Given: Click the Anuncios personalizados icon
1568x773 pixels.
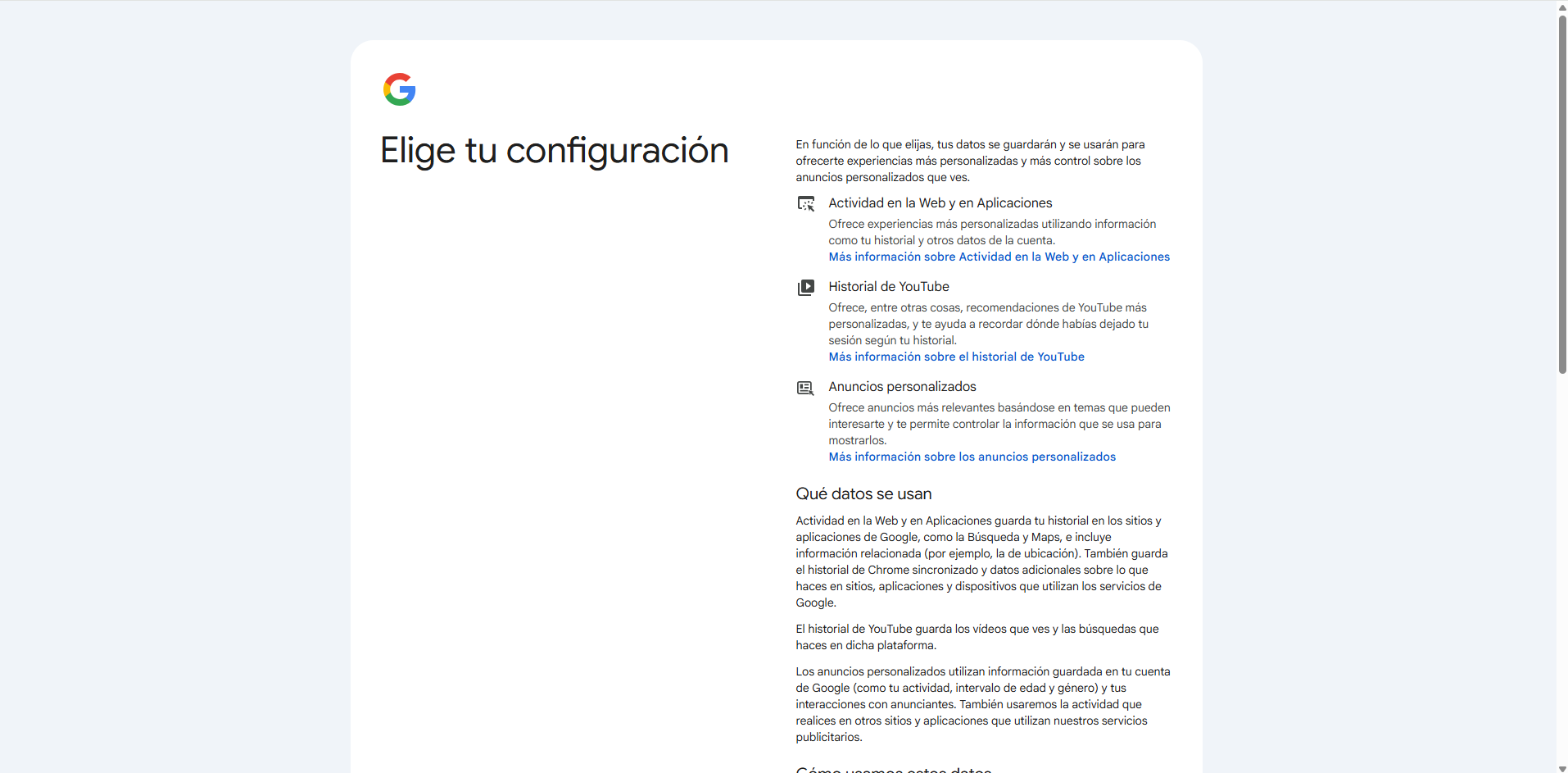Looking at the screenshot, I should [806, 388].
